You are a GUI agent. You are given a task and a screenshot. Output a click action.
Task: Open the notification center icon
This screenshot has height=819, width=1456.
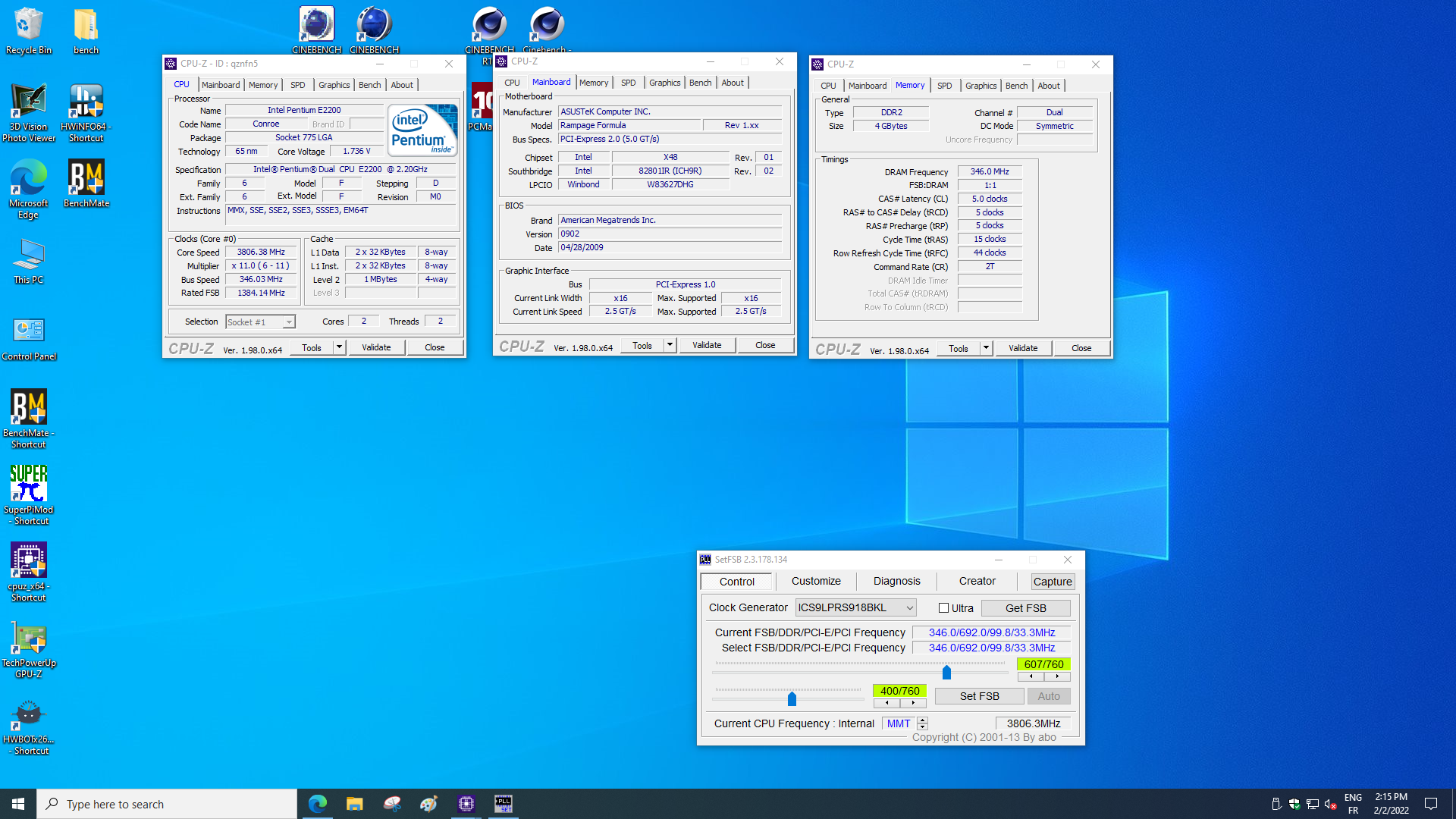point(1431,804)
